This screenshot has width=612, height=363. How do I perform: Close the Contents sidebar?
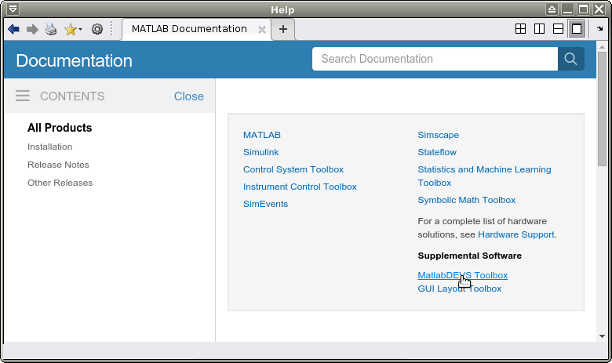pyautogui.click(x=189, y=96)
